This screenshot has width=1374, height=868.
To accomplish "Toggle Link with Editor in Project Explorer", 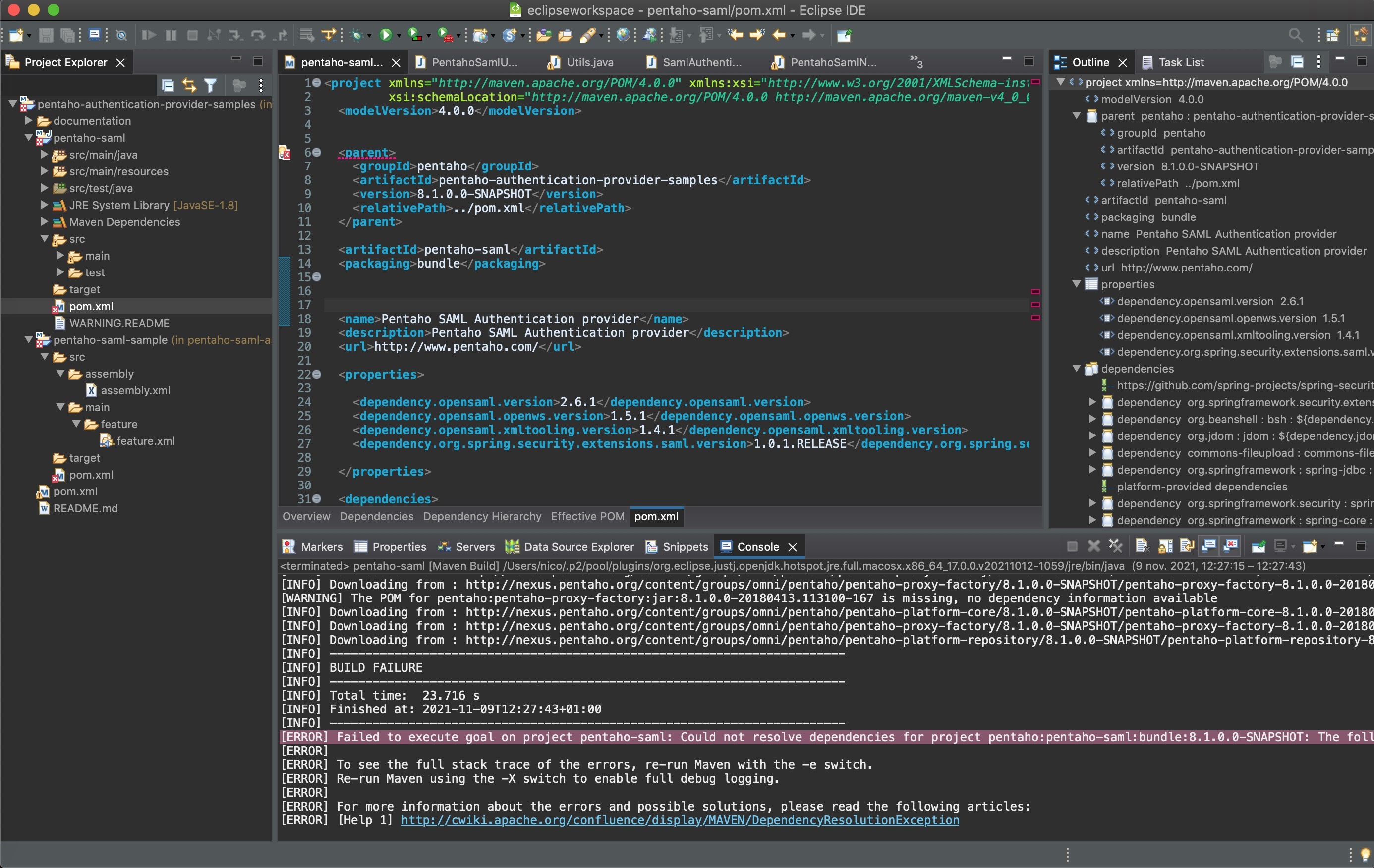I will coord(189,86).
